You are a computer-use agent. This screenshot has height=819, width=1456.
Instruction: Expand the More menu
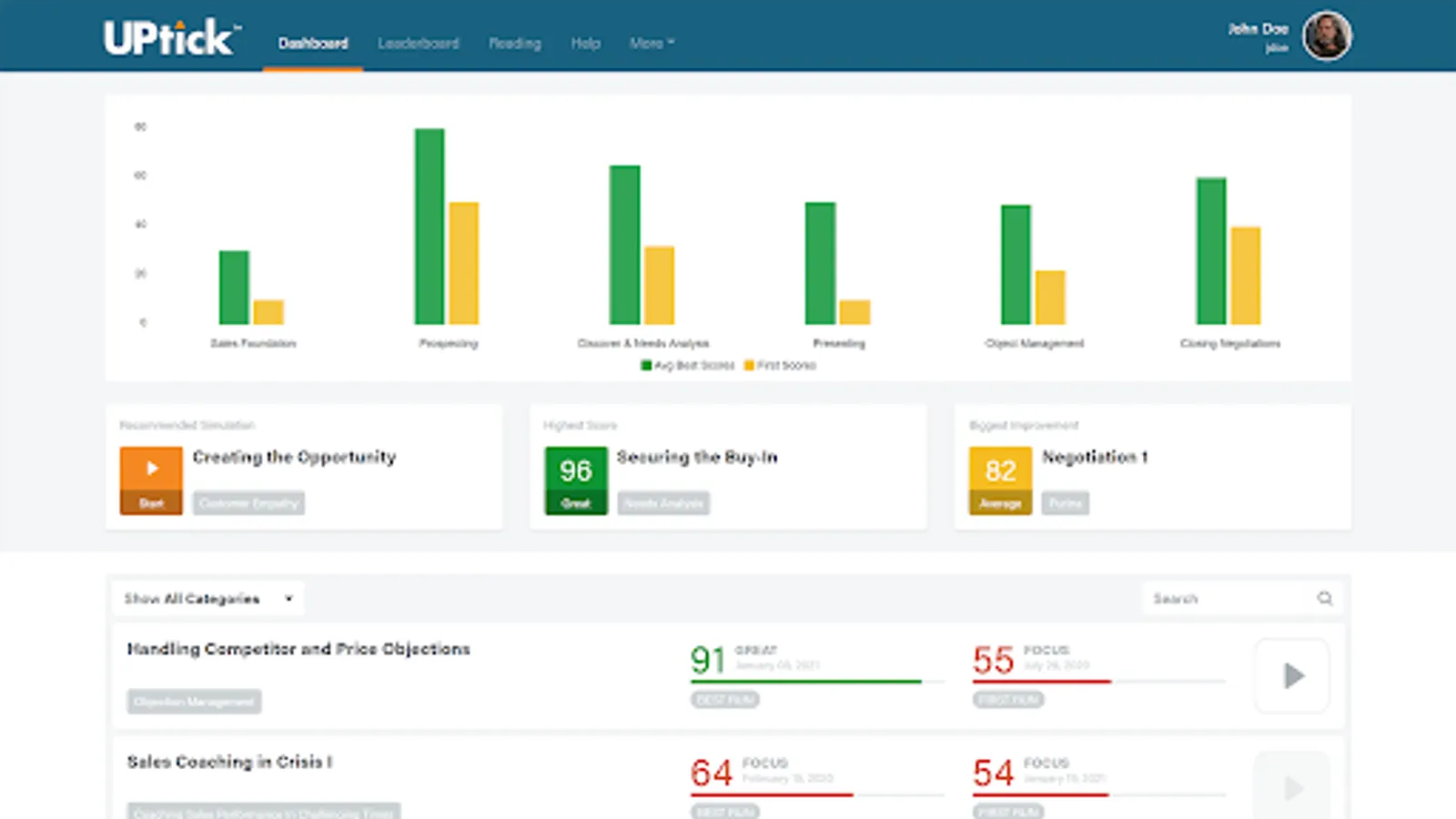[652, 43]
